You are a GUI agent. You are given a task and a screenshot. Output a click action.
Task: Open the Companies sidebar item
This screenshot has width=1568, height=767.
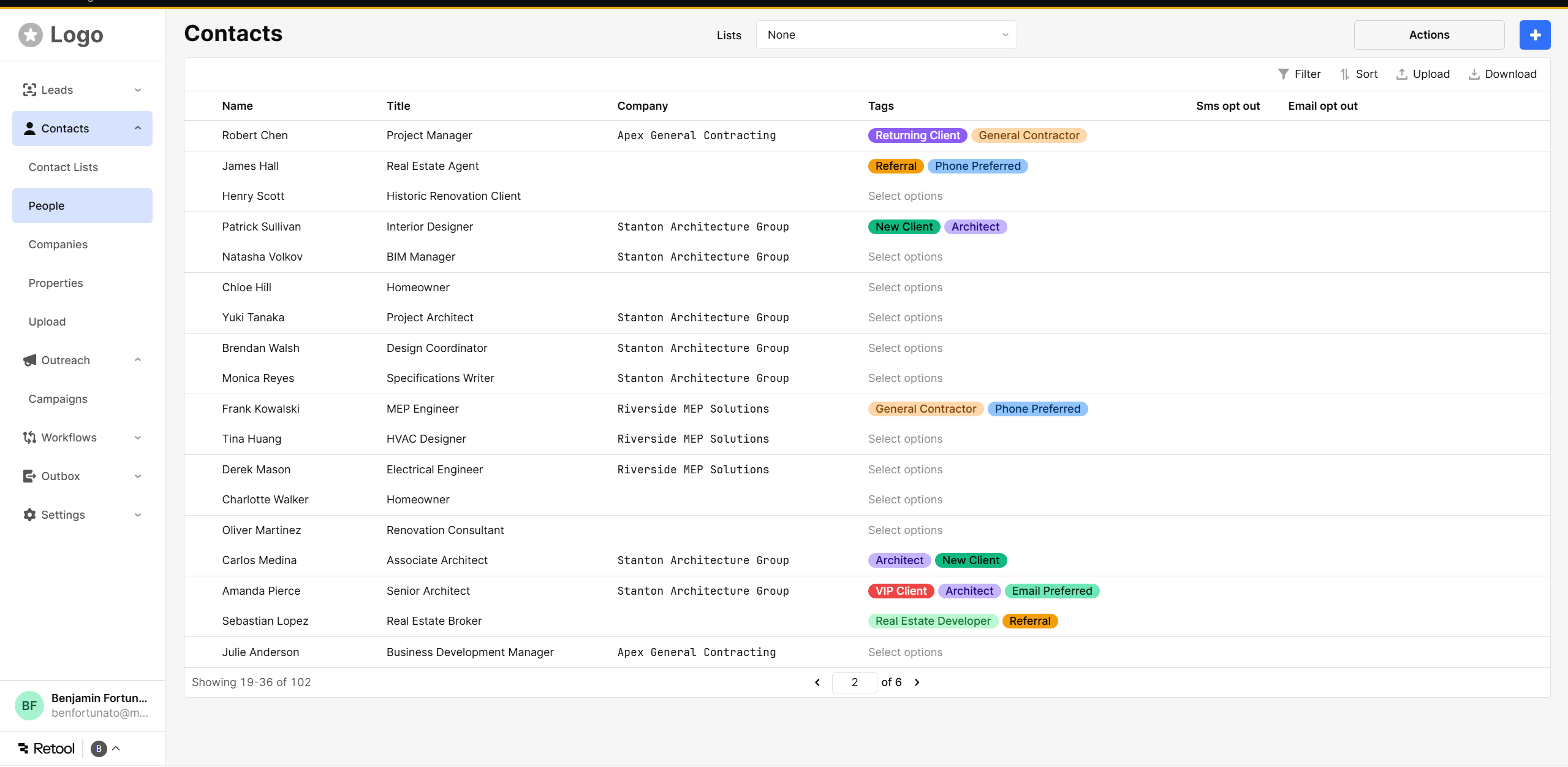point(58,245)
